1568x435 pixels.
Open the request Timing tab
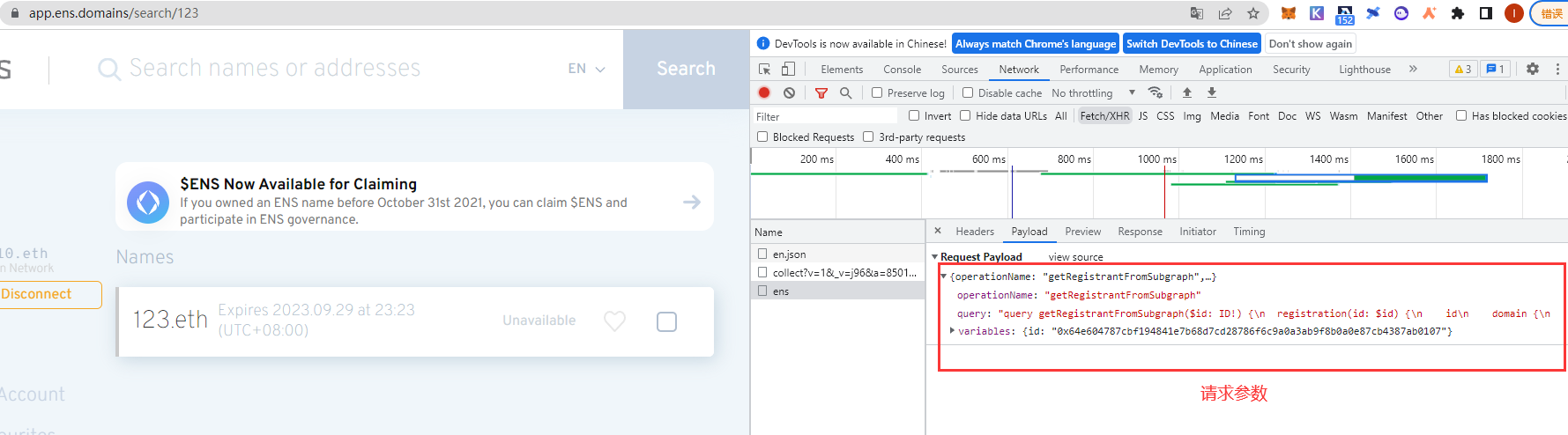click(x=1249, y=232)
